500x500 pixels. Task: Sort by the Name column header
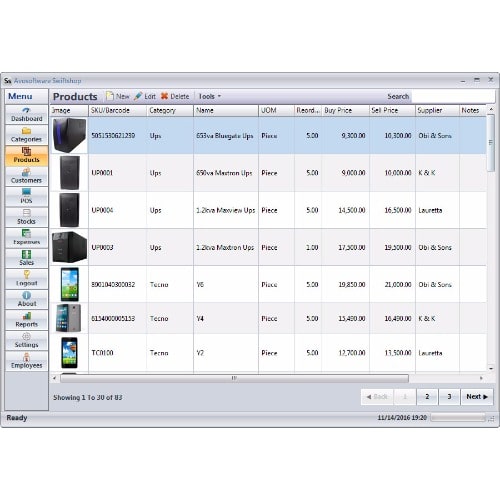tap(226, 110)
